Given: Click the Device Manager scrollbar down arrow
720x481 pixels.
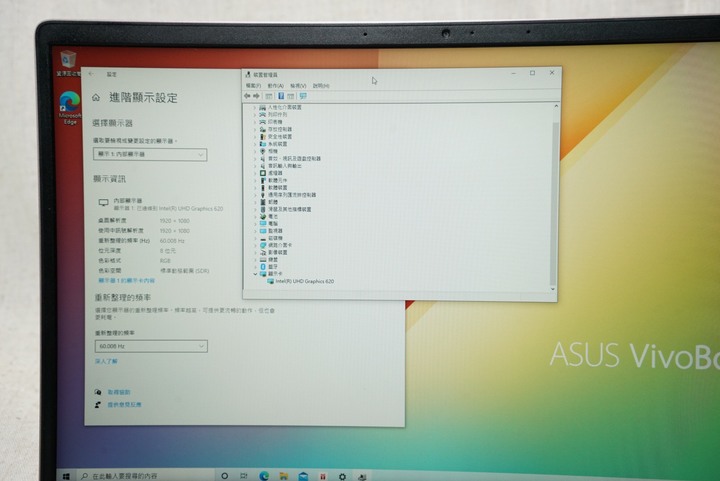Looking at the screenshot, I should (553, 289).
